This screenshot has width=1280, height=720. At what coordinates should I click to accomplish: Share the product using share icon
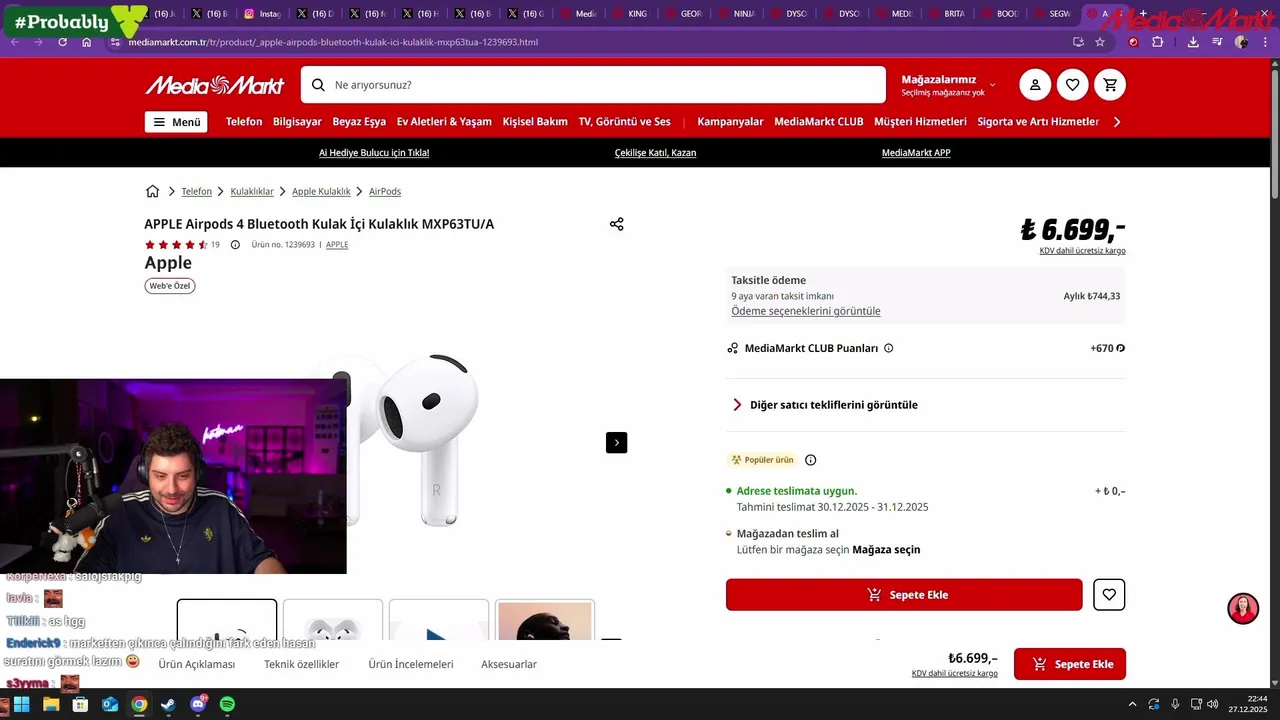pyautogui.click(x=616, y=224)
